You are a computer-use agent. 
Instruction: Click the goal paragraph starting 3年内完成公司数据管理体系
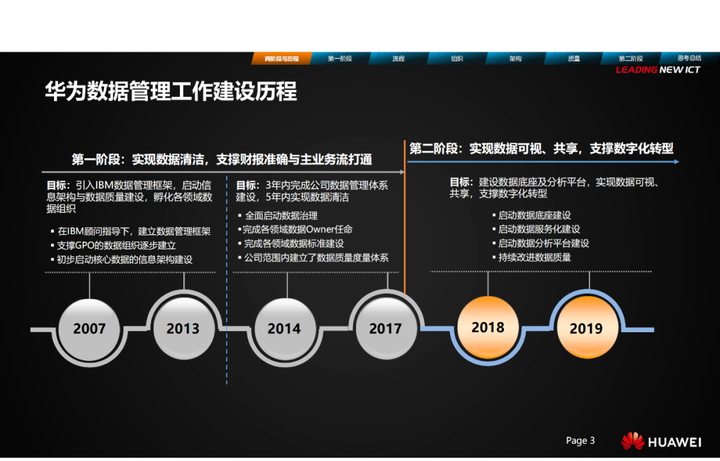point(312,191)
